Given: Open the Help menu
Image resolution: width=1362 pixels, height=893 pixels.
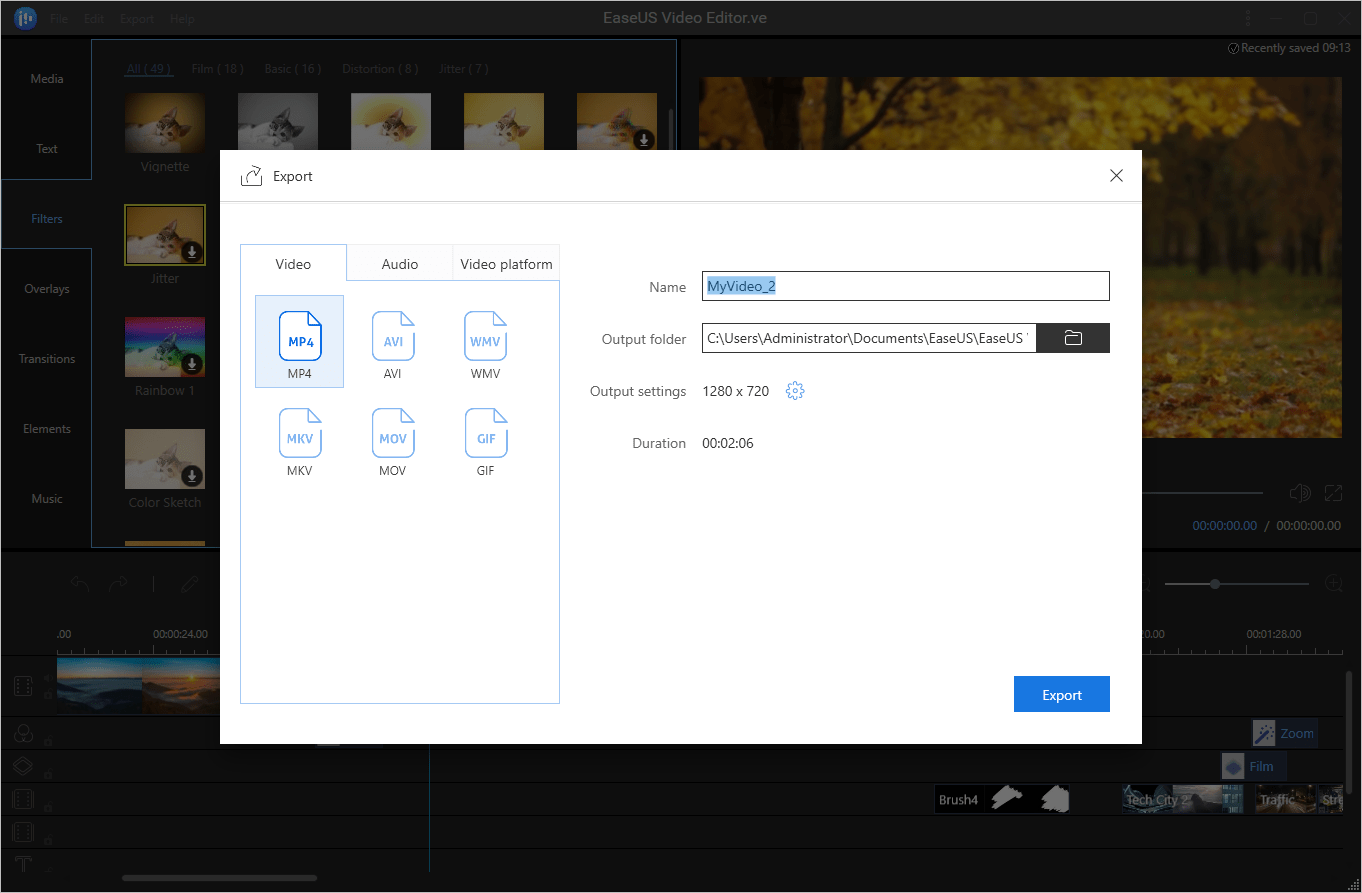Looking at the screenshot, I should (x=182, y=19).
